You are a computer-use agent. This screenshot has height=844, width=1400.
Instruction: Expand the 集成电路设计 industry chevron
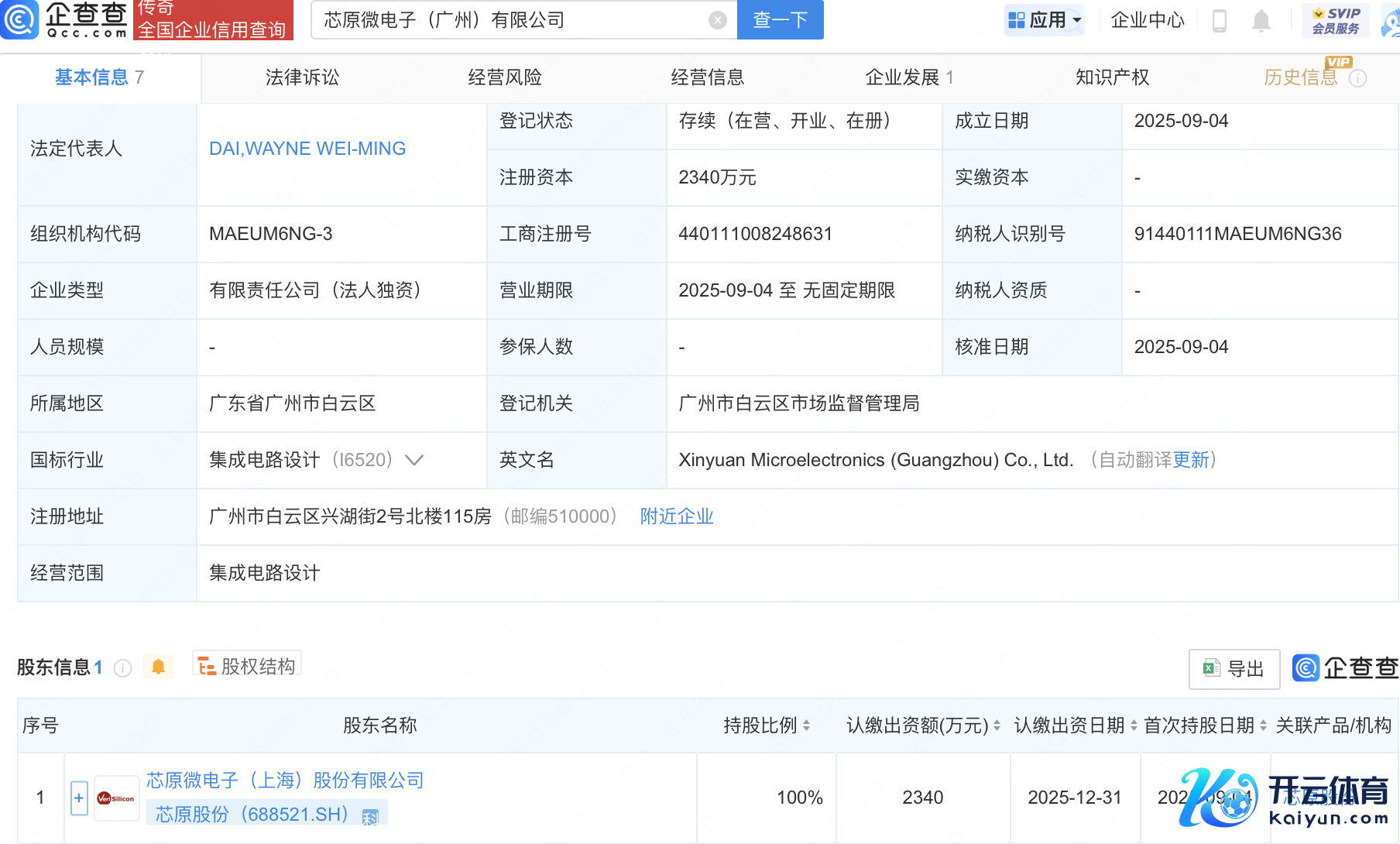tap(414, 460)
